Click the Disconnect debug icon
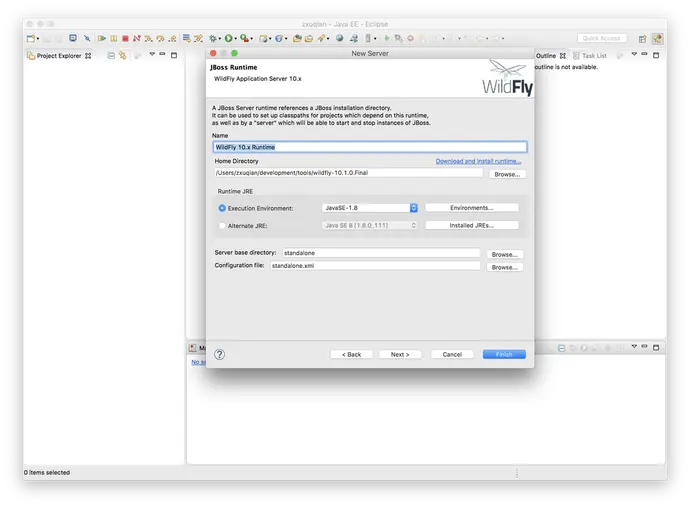This screenshot has height=507, width=690. (137, 39)
